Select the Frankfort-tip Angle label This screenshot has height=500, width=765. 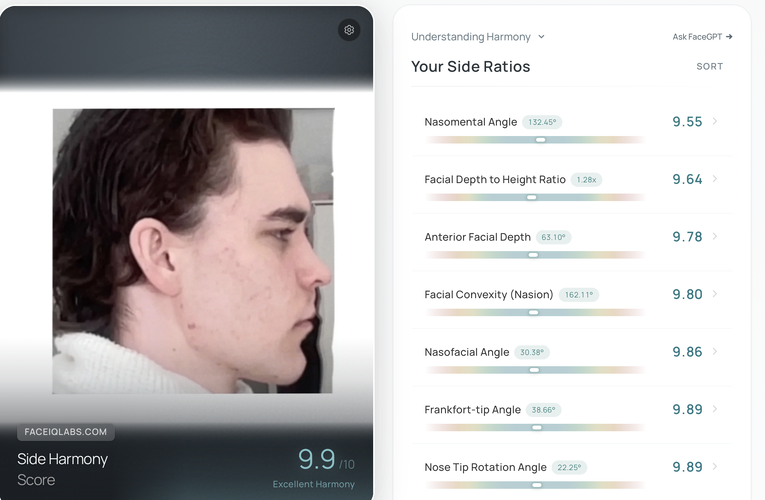[472, 410]
